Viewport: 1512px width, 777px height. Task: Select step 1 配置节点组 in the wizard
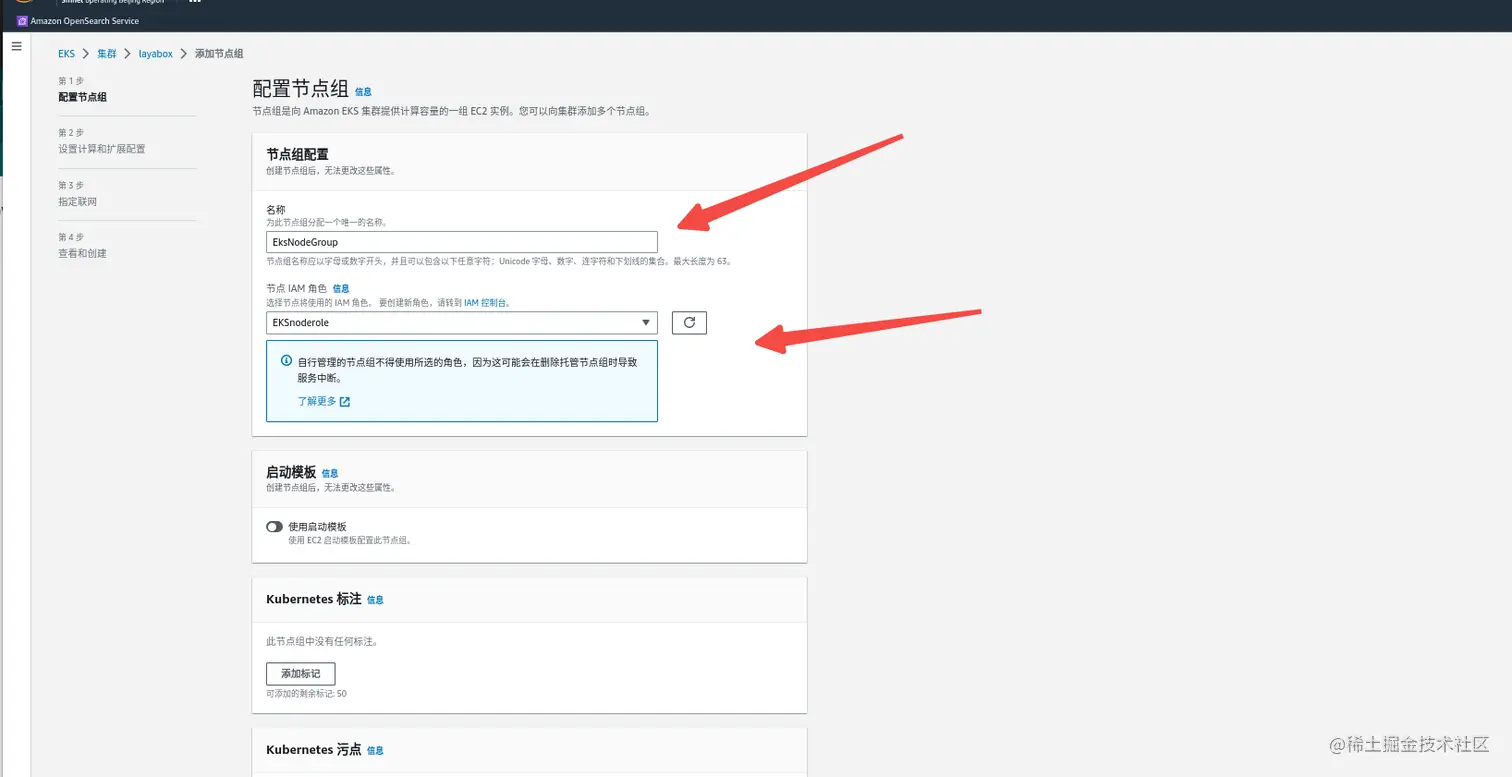(82, 97)
